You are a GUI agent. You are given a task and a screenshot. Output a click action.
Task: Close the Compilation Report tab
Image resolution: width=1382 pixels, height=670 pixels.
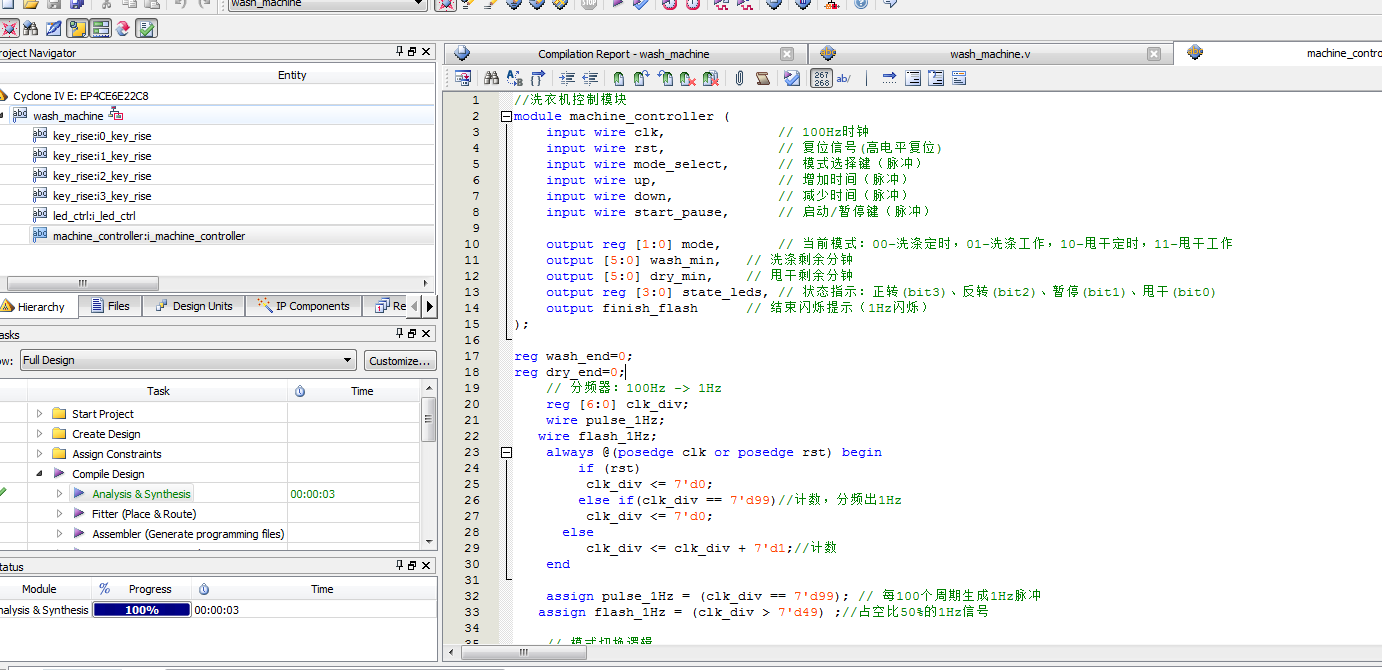[787, 54]
